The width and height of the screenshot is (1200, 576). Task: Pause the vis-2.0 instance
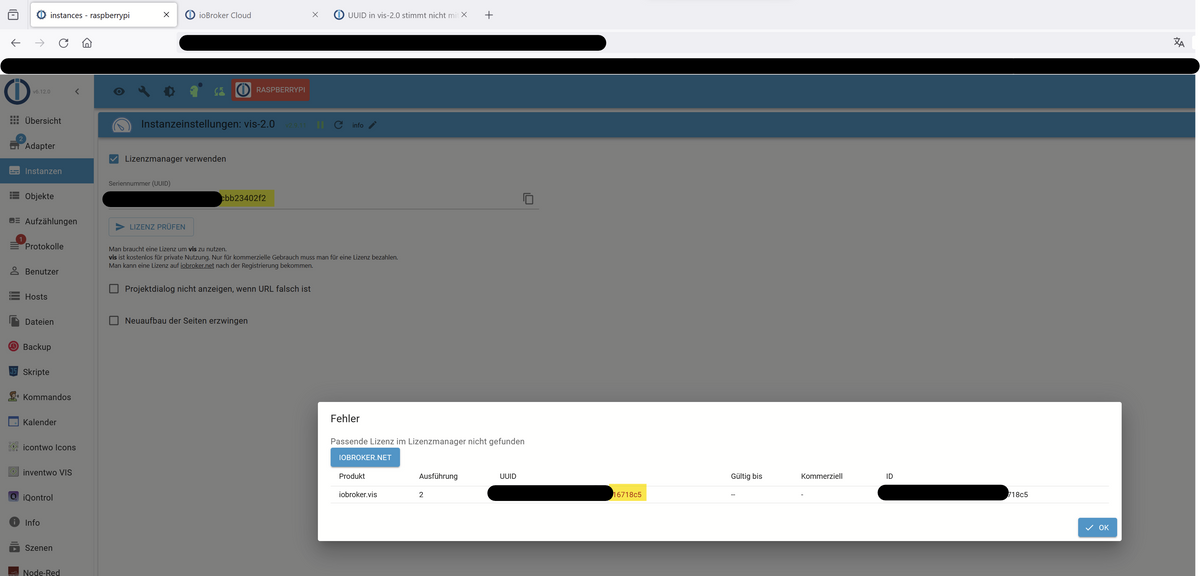(x=320, y=125)
